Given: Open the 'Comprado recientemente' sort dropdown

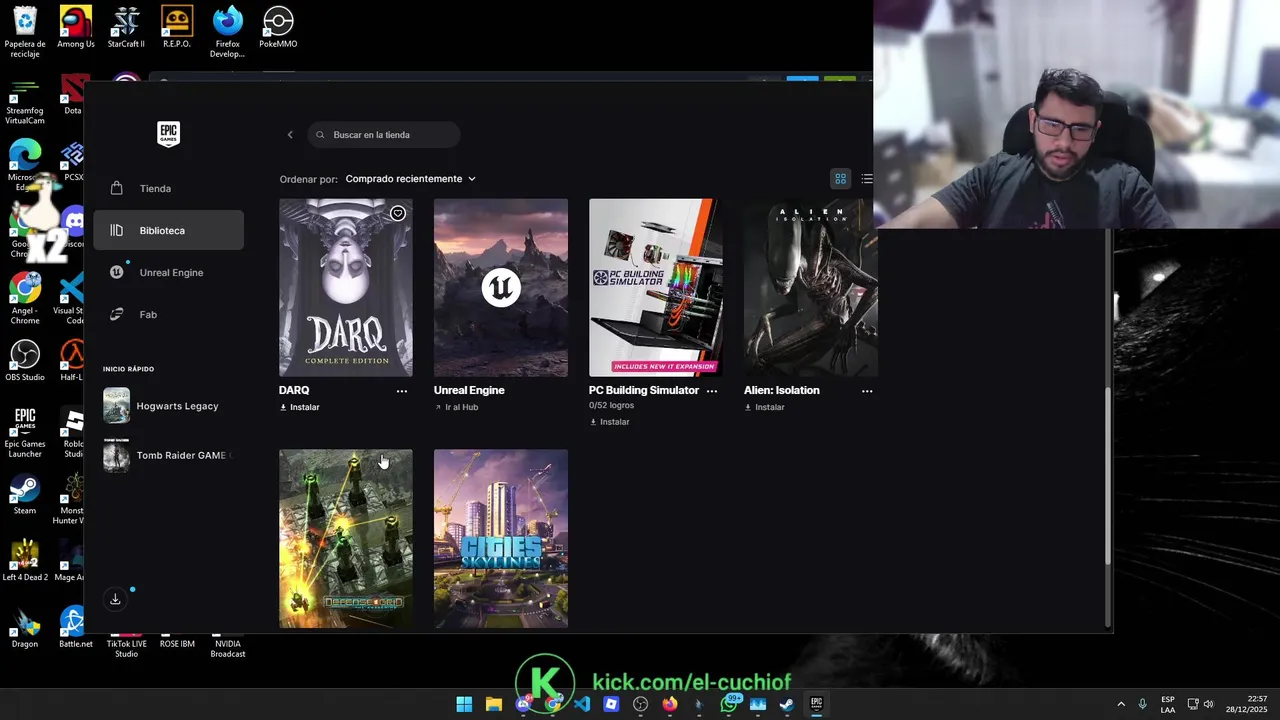Looking at the screenshot, I should tap(410, 179).
